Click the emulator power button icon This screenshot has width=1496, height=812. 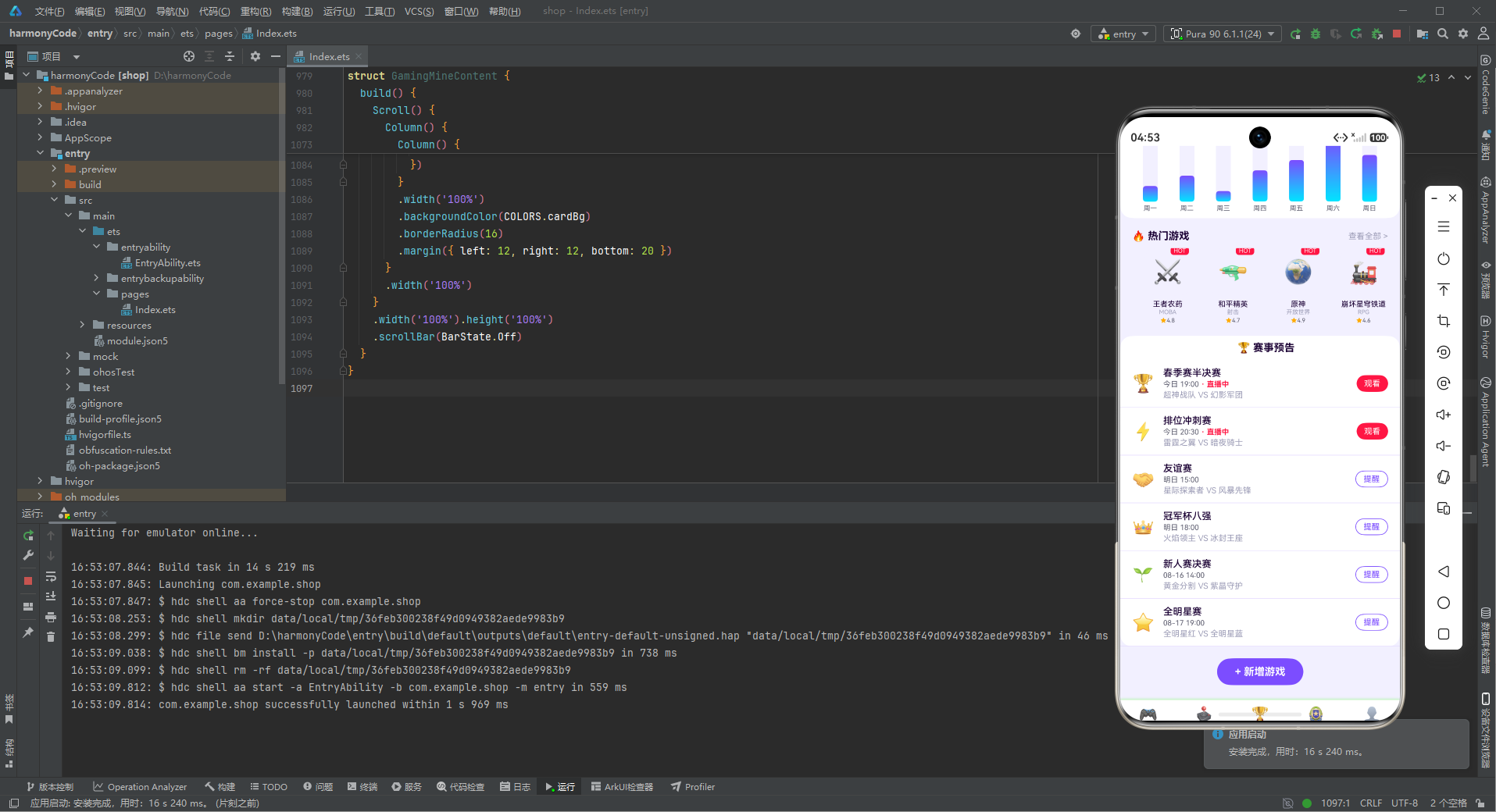(1444, 258)
